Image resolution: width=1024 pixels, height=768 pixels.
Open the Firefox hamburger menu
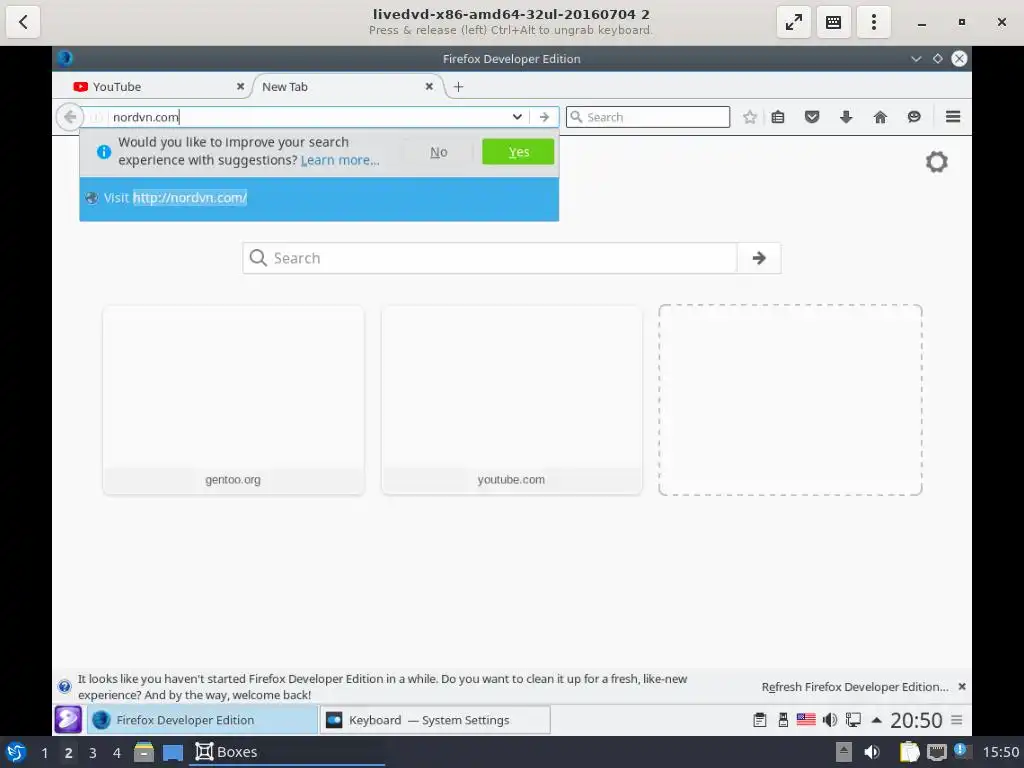coord(953,117)
